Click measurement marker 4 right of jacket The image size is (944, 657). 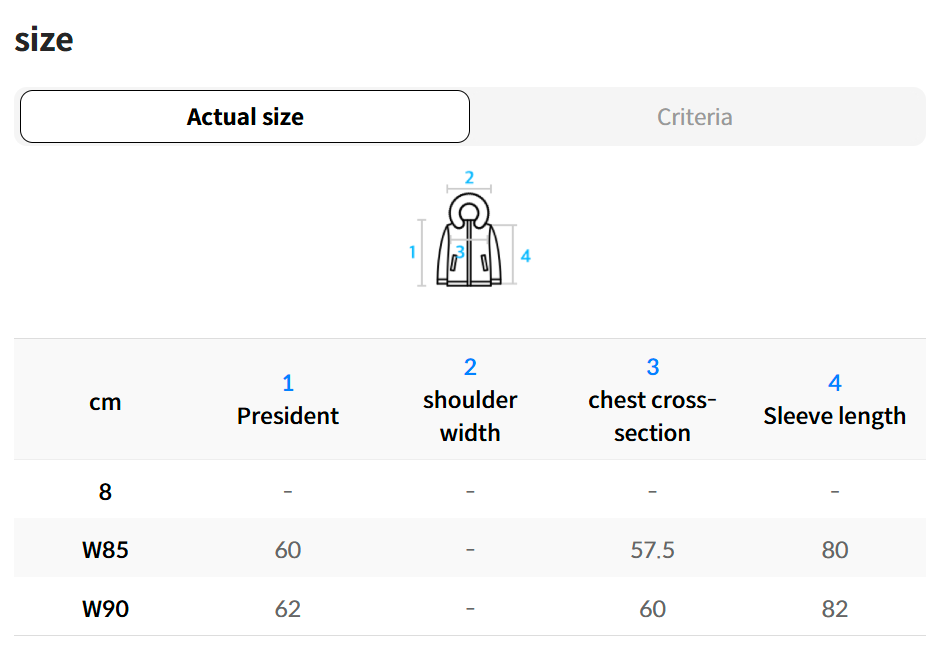525,256
